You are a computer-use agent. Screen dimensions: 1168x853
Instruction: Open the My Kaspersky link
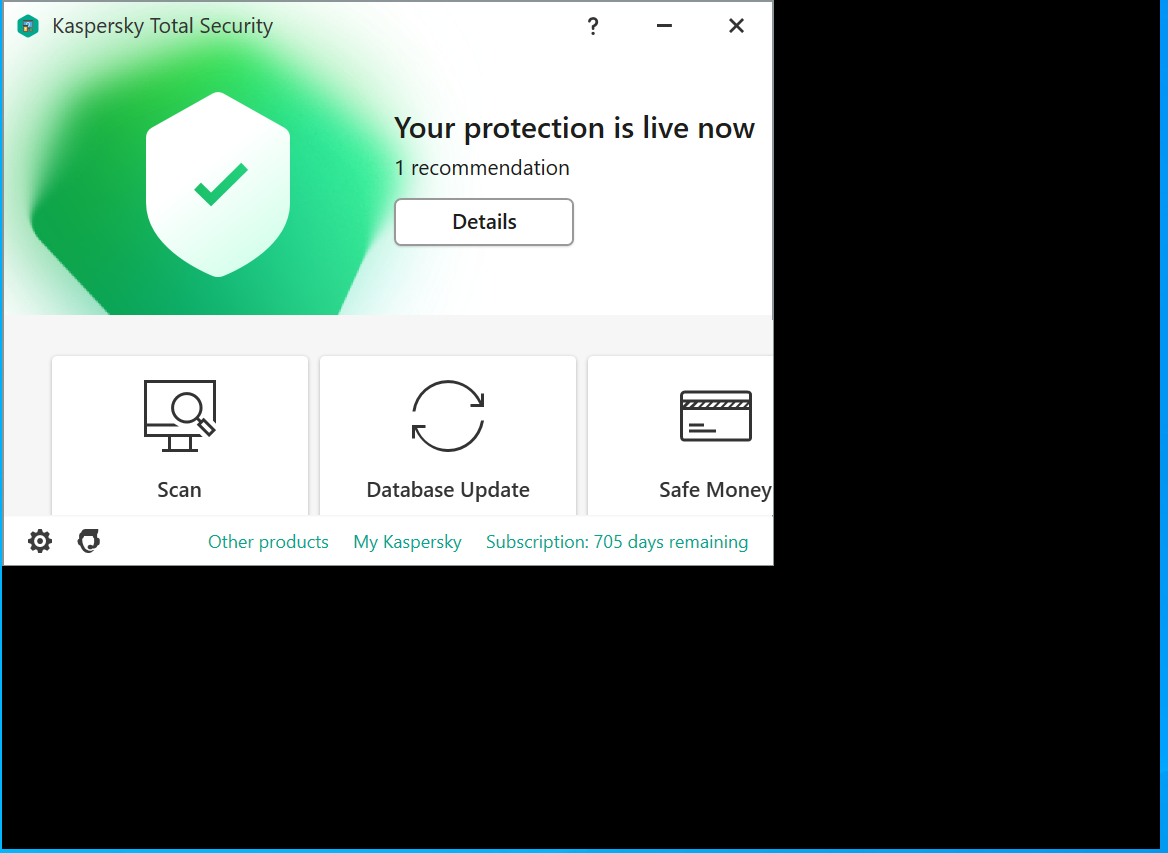click(x=407, y=542)
